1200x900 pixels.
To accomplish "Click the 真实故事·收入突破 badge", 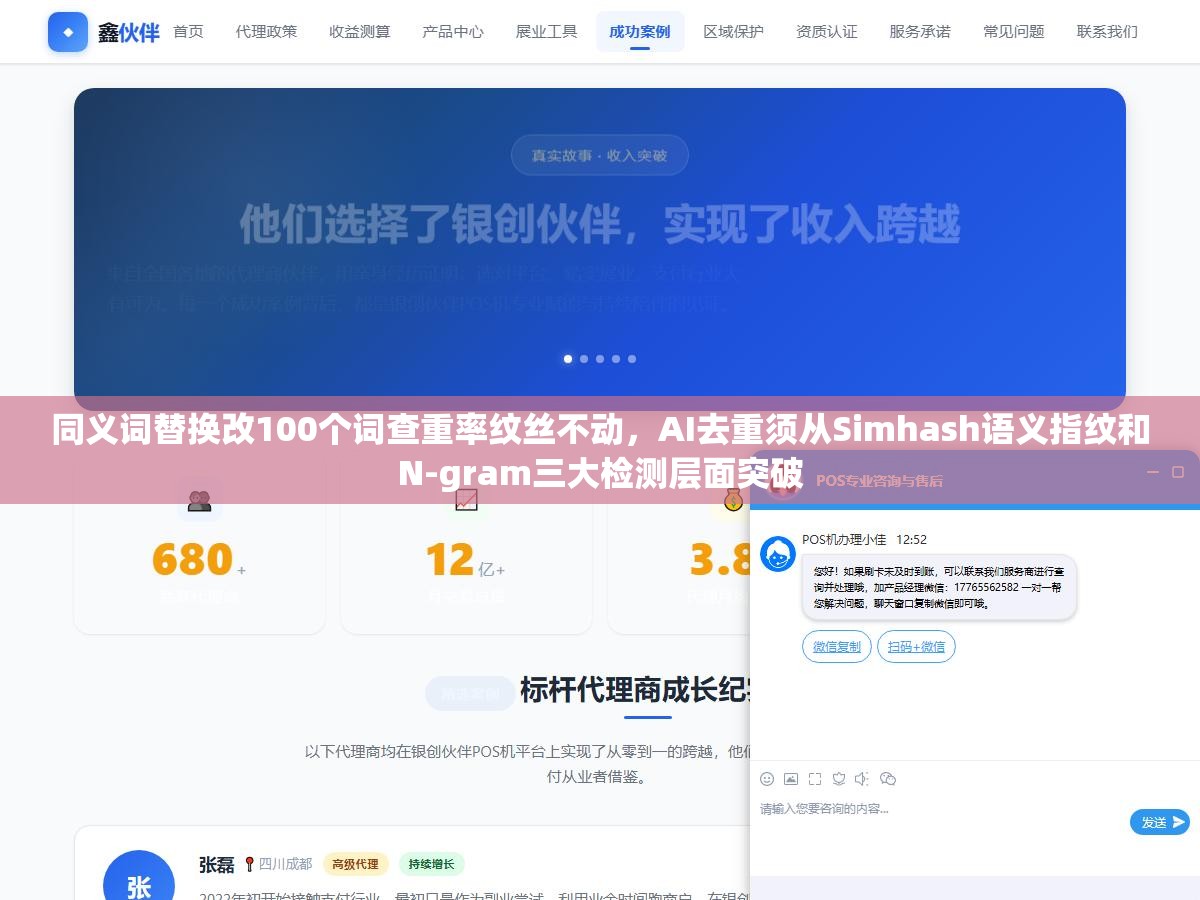I will (600, 155).
